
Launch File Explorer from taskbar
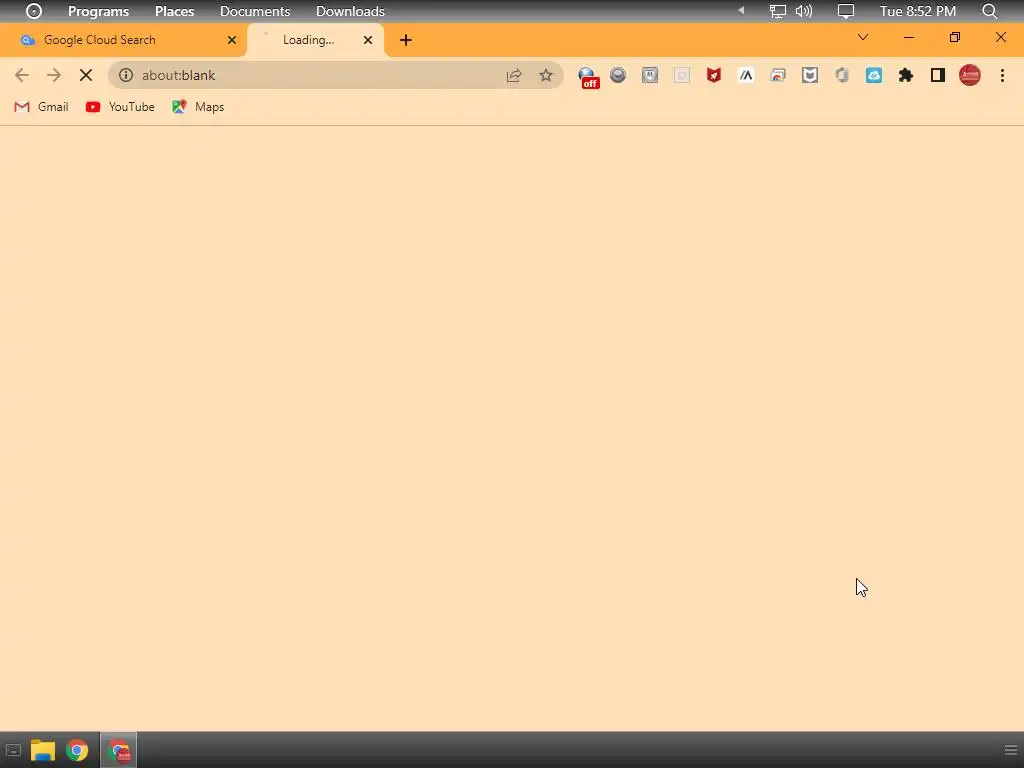(43, 751)
